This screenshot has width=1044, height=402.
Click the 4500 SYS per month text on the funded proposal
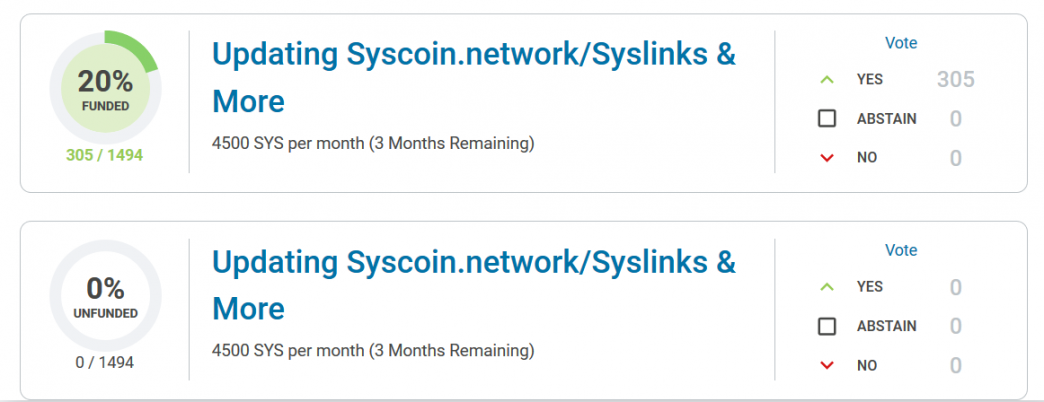pos(373,143)
